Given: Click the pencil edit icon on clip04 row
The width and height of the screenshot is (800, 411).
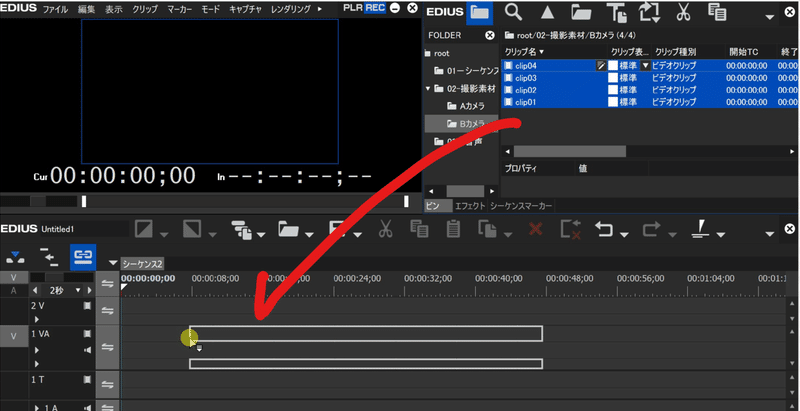Looking at the screenshot, I should [x=601, y=65].
